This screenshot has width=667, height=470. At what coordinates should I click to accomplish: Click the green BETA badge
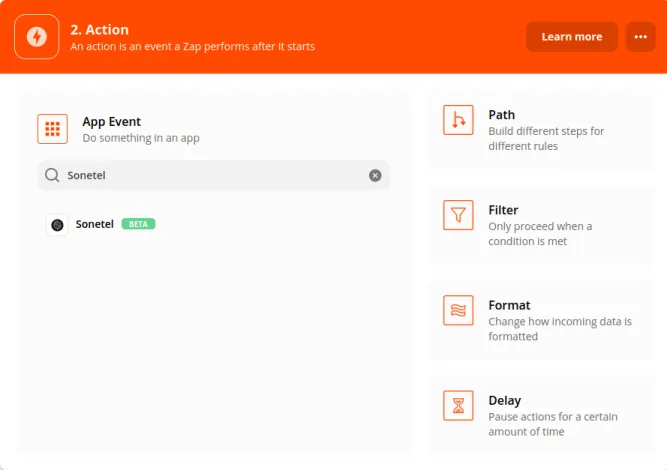click(x=138, y=224)
